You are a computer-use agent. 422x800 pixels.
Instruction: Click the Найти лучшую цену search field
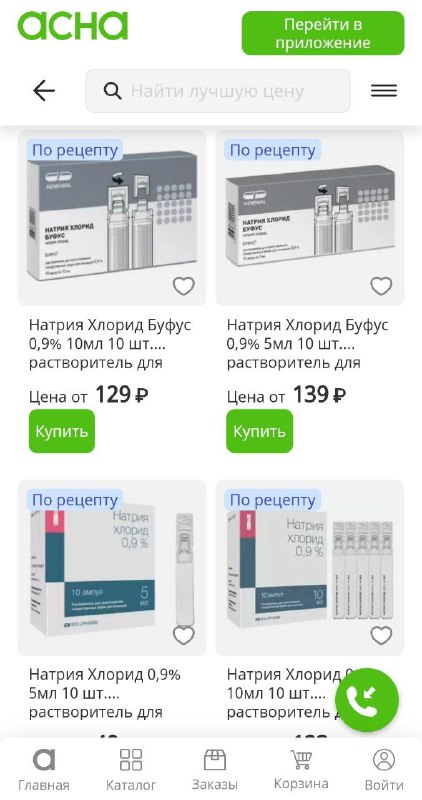[x=218, y=91]
